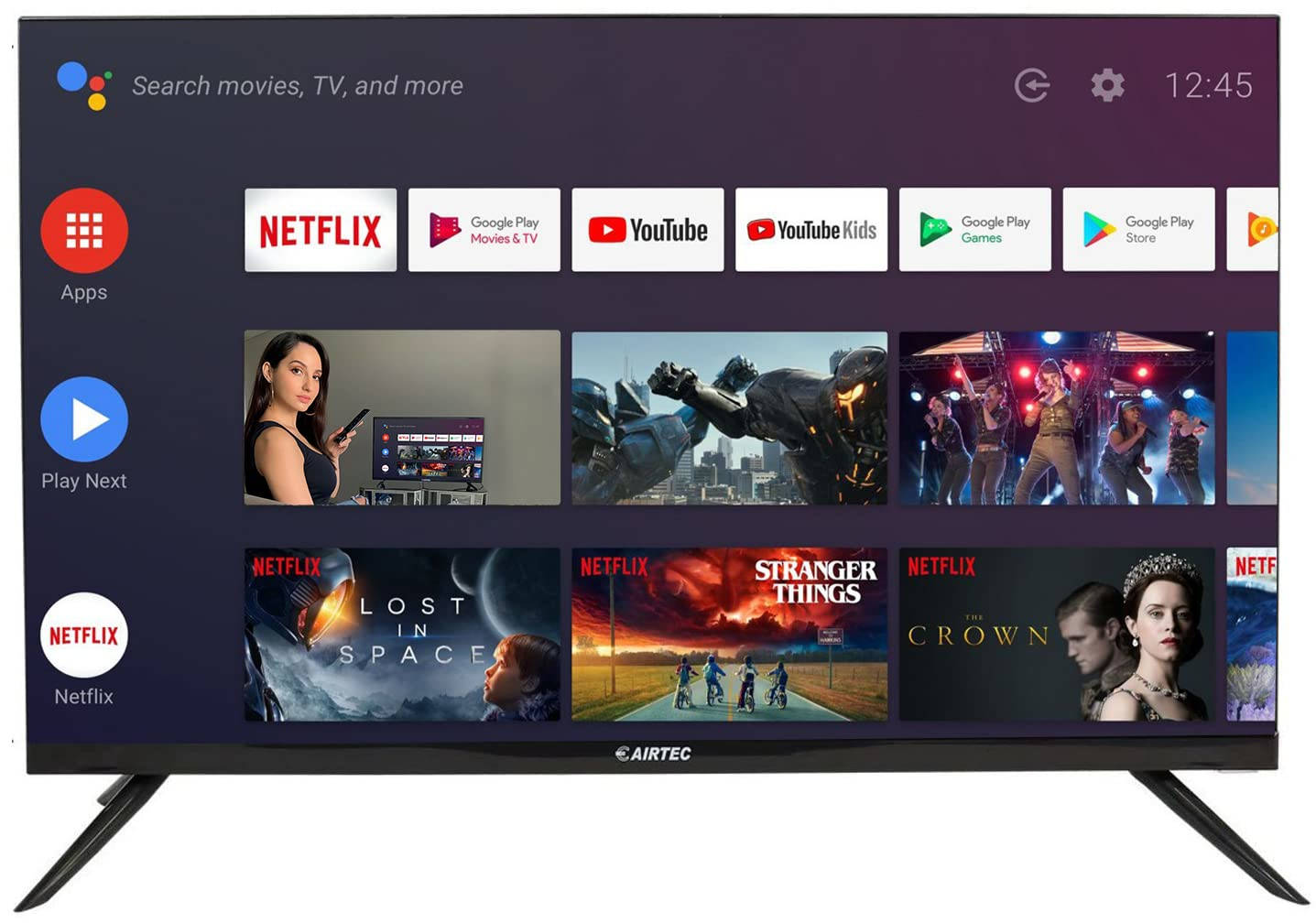This screenshot has width=1316, height=923.
Task: Click the search movies and TV field
Action: coord(298,86)
